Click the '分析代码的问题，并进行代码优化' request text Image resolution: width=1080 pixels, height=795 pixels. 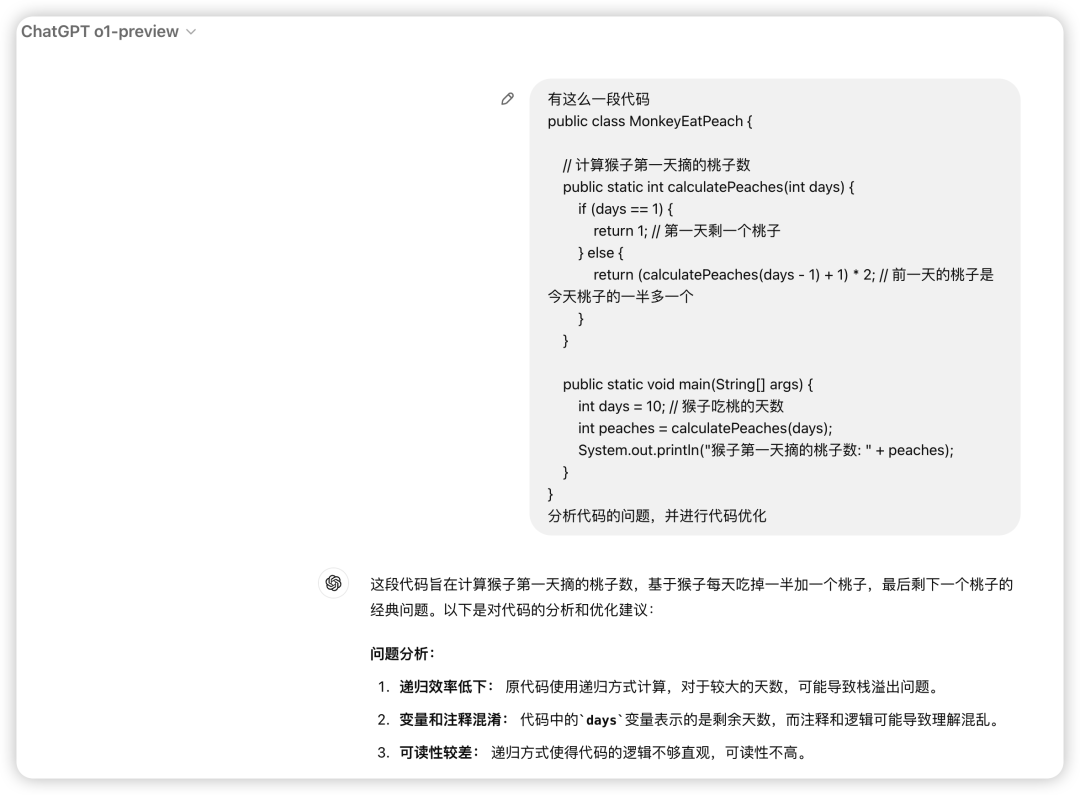(656, 516)
